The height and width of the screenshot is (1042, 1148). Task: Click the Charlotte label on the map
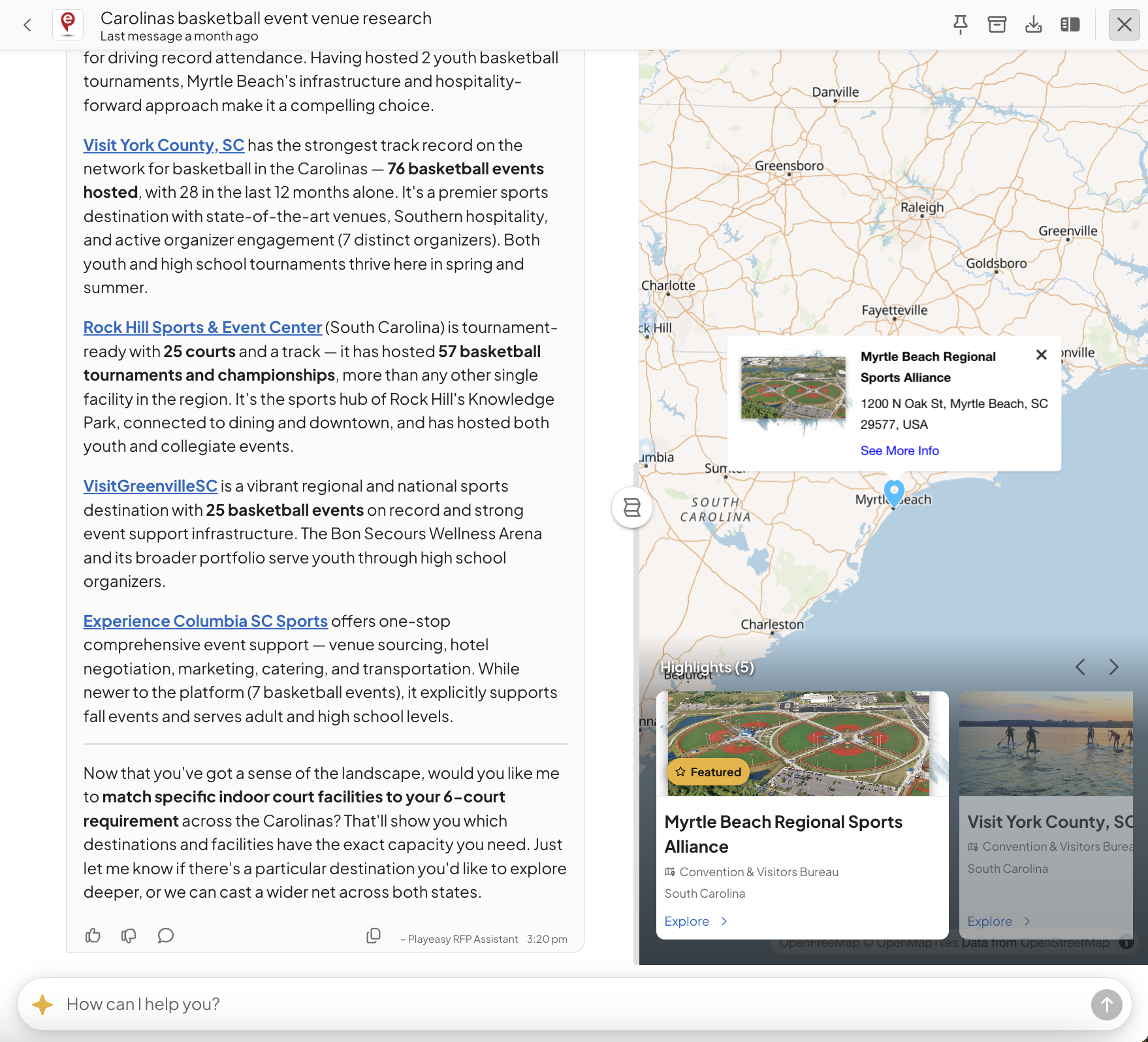668,285
